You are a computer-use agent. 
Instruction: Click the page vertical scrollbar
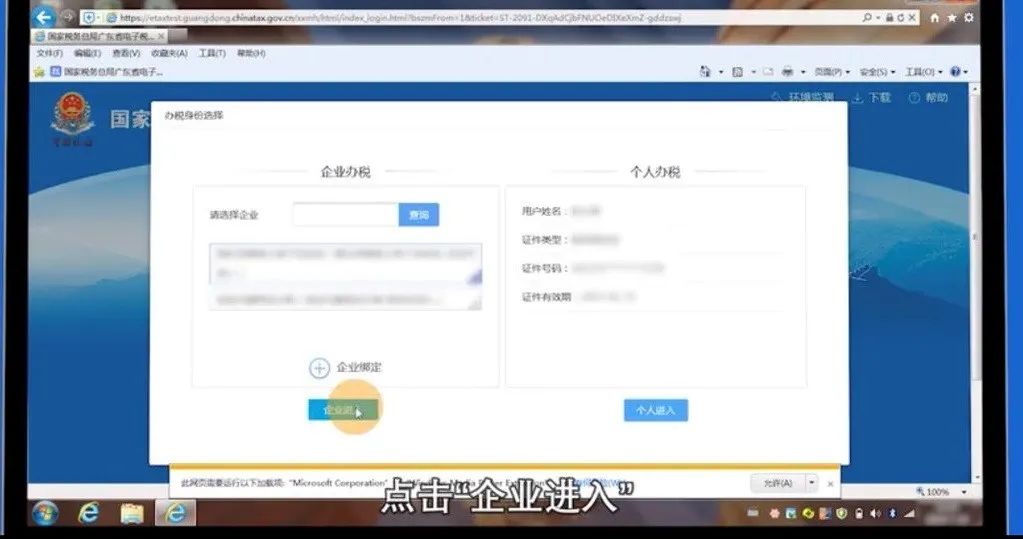[975, 284]
